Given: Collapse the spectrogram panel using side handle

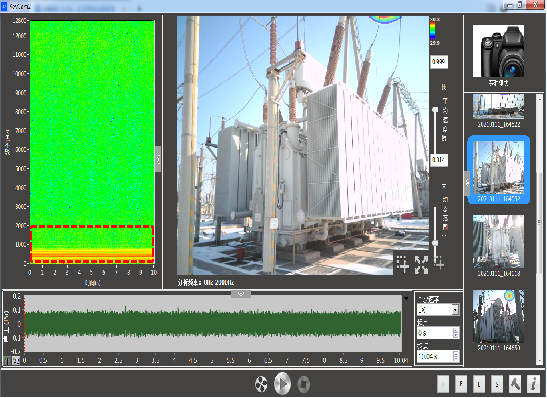Looking at the screenshot, I should (158, 159).
